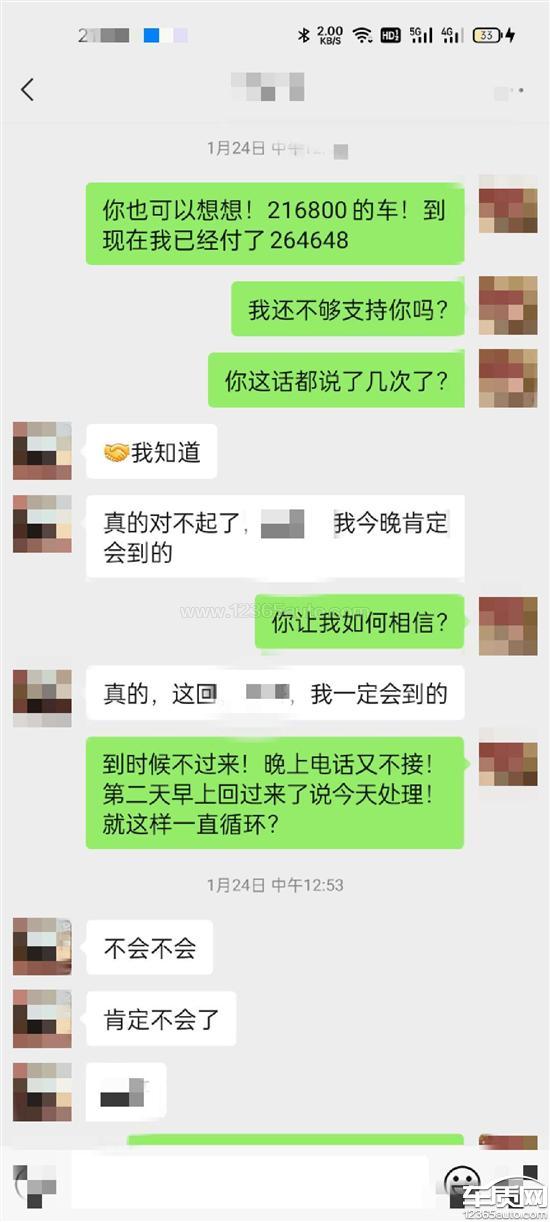The image size is (550, 1222).
Task: Select the 不会不会 message bubble
Action: (150, 948)
